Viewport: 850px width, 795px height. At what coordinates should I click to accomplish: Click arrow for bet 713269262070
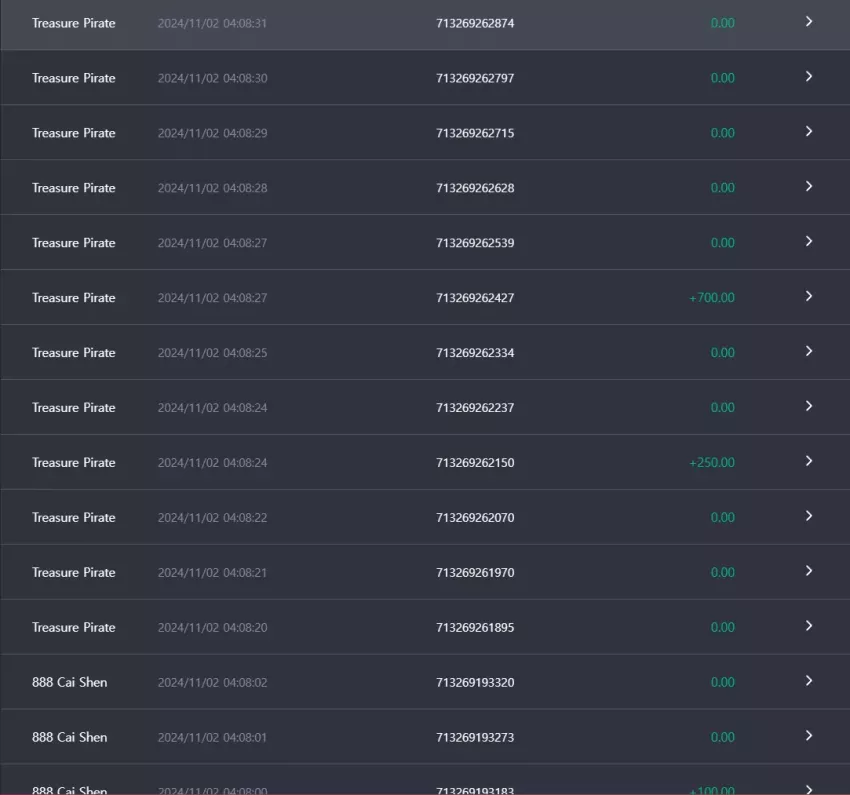(808, 516)
